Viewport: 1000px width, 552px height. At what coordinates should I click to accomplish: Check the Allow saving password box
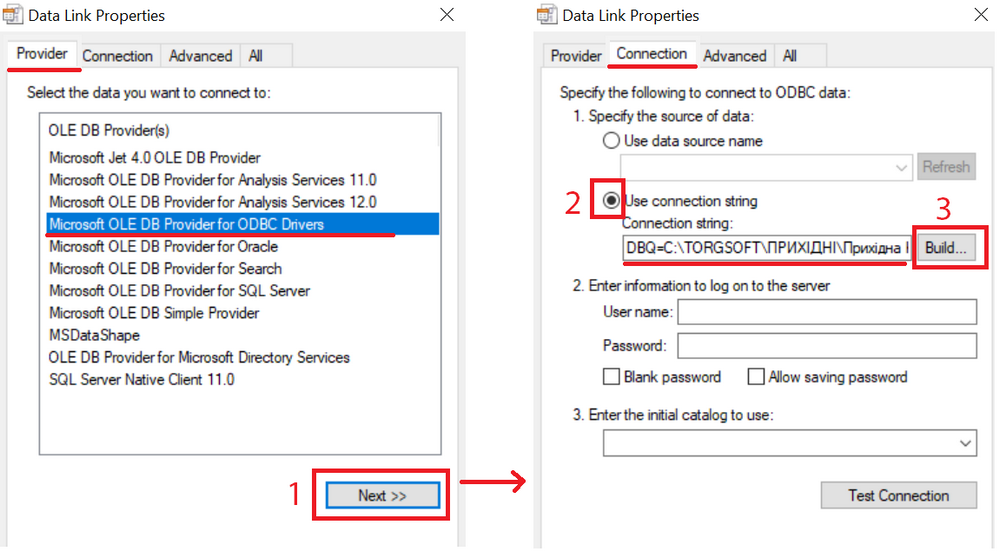(x=756, y=377)
